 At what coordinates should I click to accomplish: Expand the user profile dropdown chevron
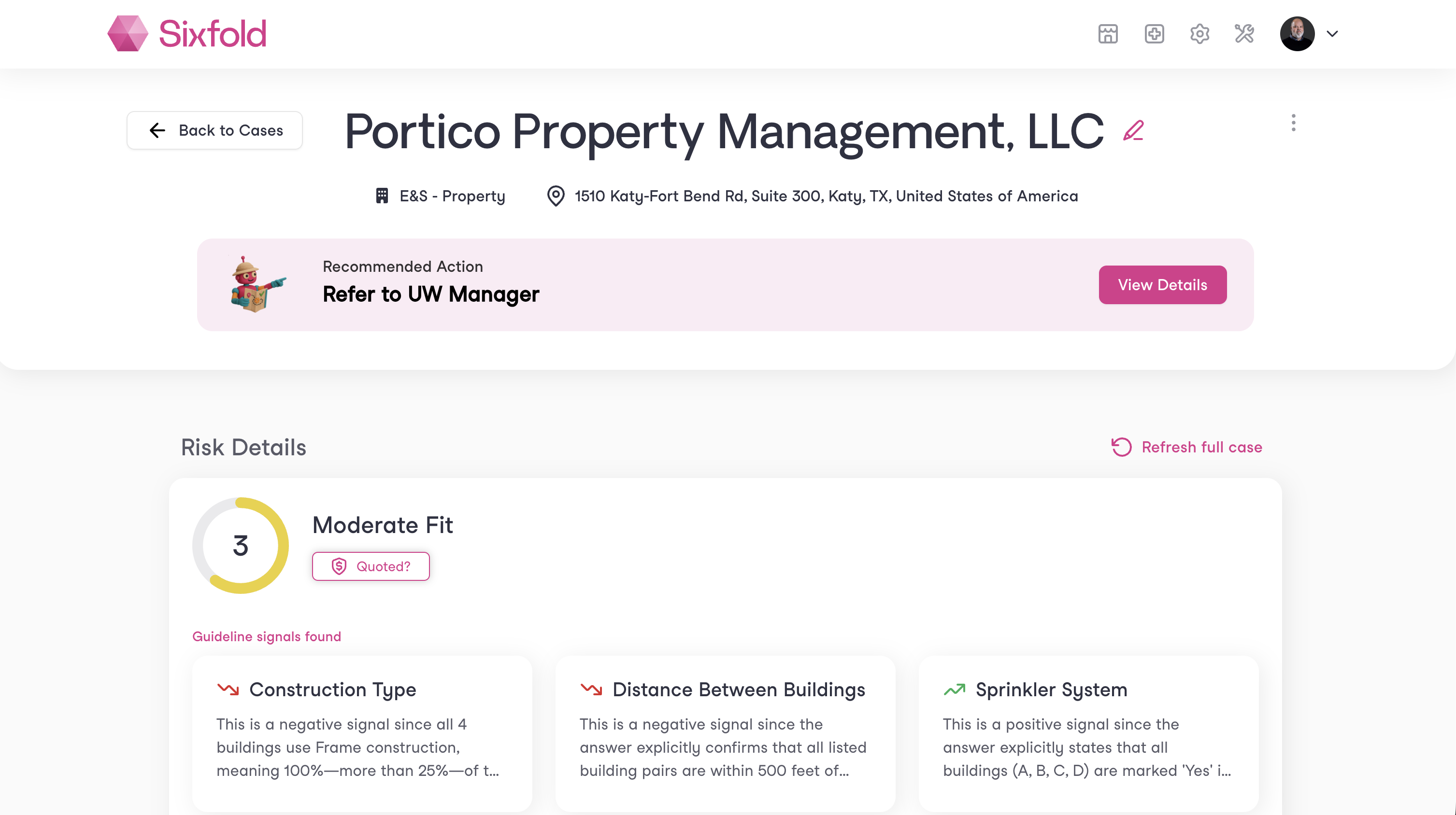[x=1332, y=34]
